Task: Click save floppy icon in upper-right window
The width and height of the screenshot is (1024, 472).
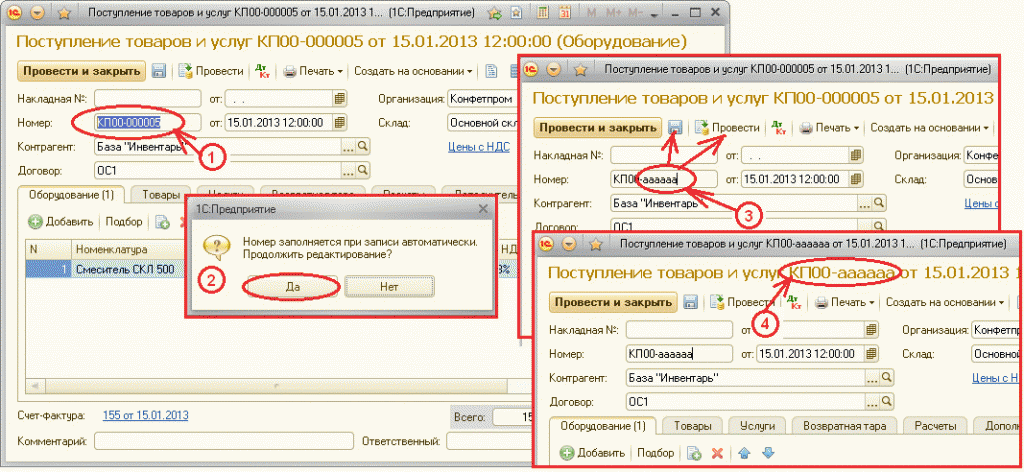Action: pyautogui.click(x=676, y=127)
